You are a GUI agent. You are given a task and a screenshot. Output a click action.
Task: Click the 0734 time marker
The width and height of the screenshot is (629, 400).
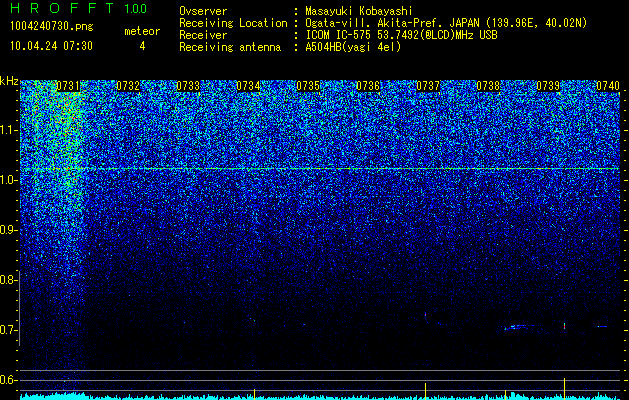click(x=248, y=86)
